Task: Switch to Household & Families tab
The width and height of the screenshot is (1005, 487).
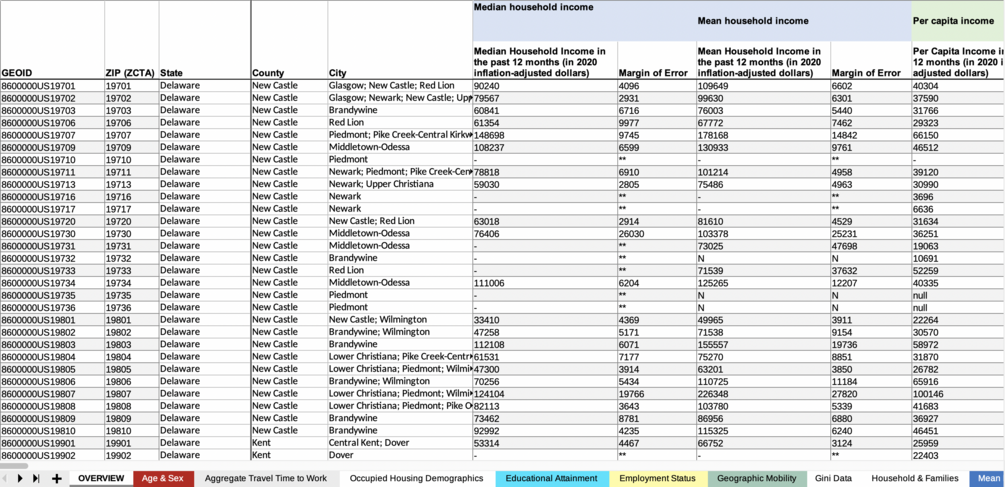Action: (915, 478)
